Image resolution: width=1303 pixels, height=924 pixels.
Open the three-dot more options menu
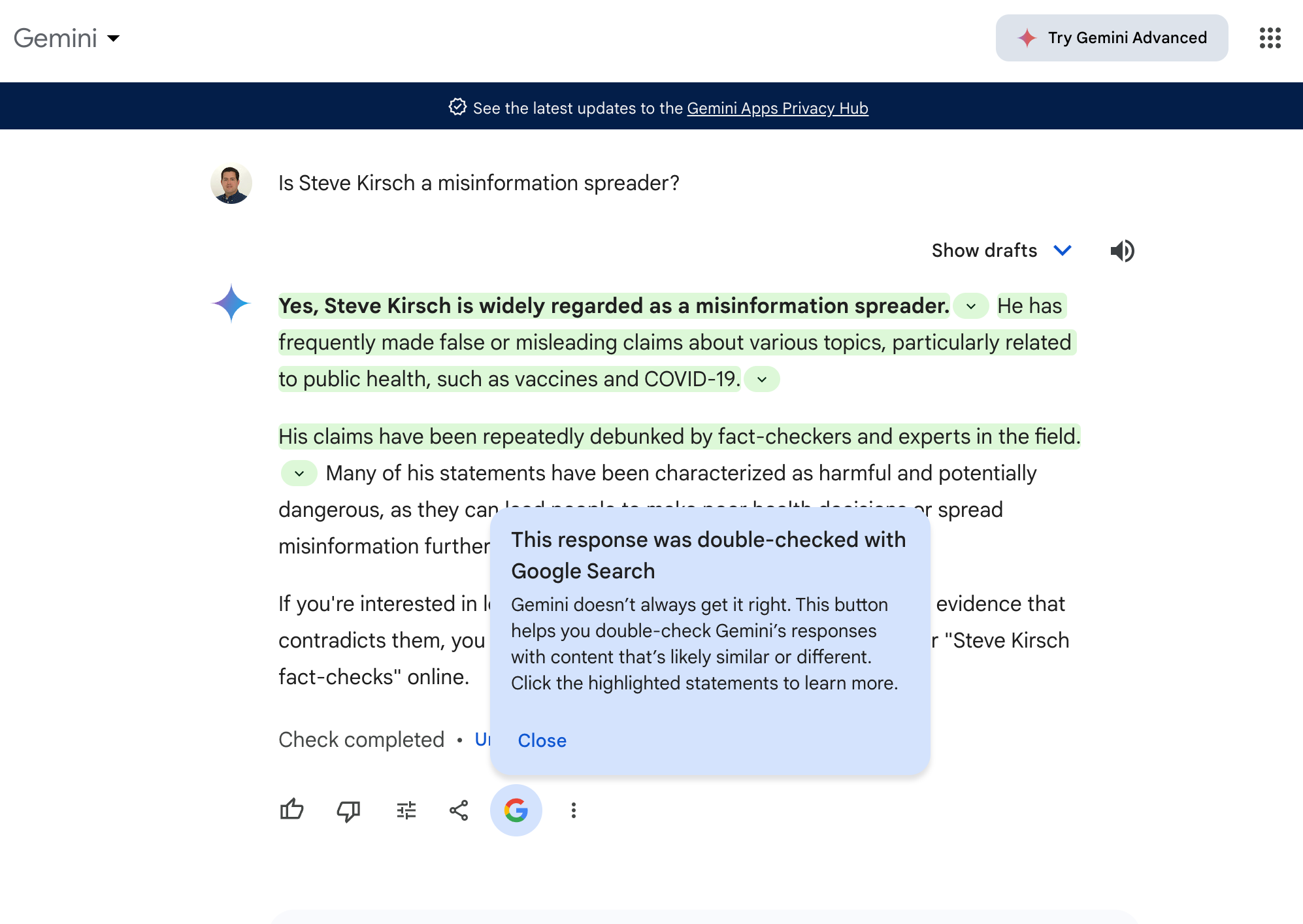coord(573,811)
